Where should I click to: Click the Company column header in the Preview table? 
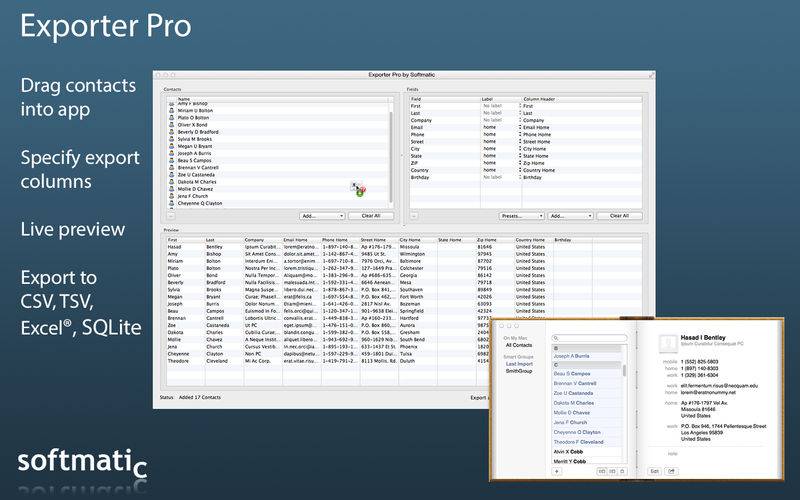pyautogui.click(x=263, y=240)
